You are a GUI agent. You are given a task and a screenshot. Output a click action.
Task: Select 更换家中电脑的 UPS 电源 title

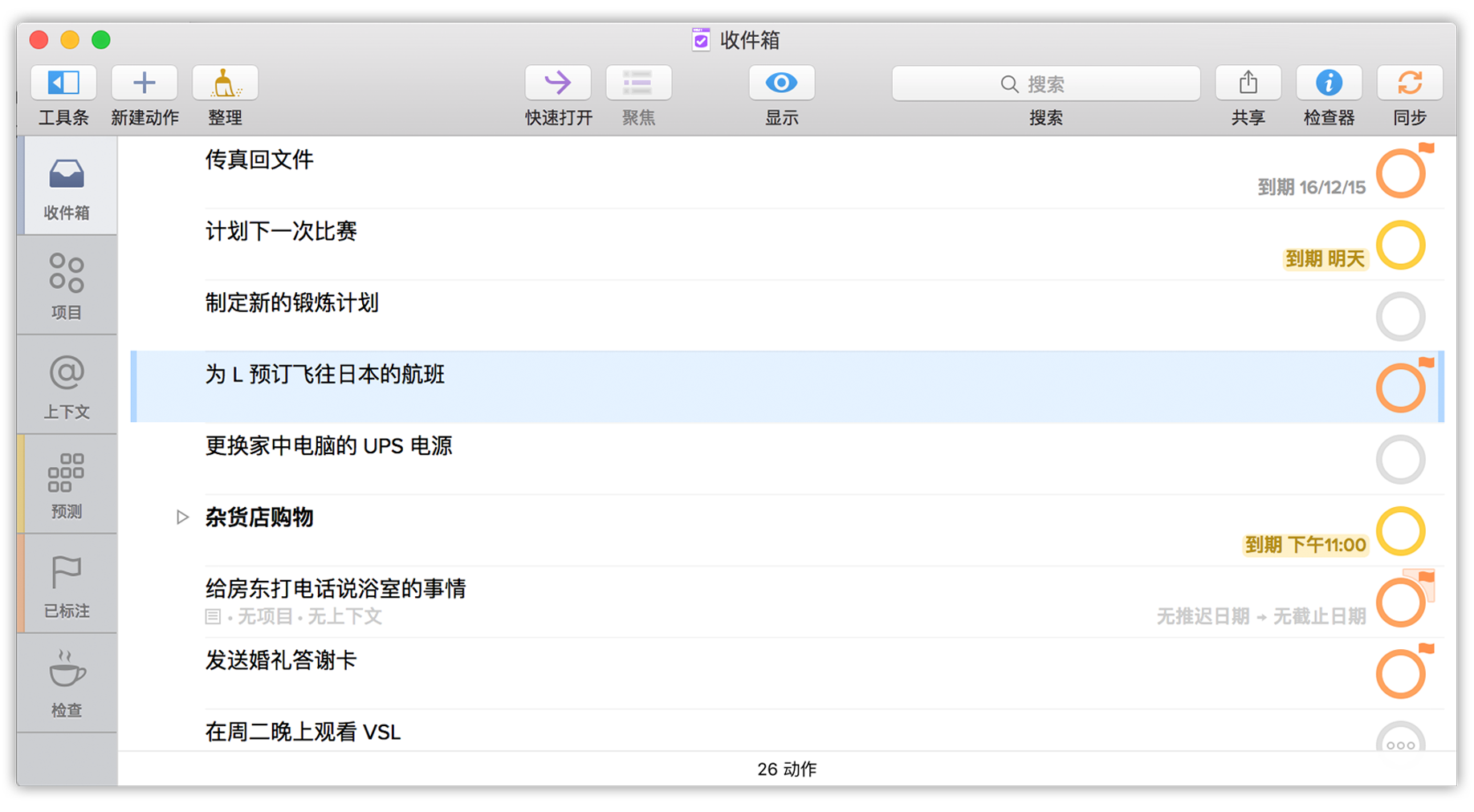click(x=328, y=445)
